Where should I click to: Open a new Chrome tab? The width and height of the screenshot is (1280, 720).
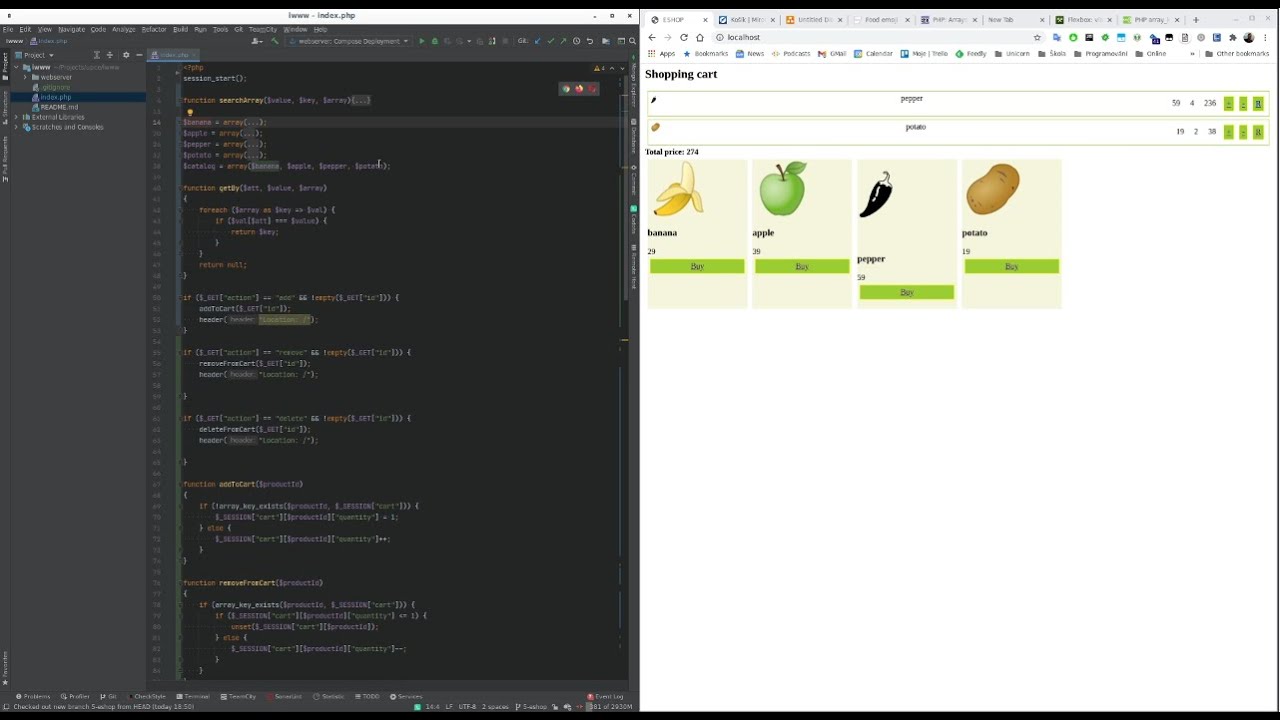(x=1195, y=20)
